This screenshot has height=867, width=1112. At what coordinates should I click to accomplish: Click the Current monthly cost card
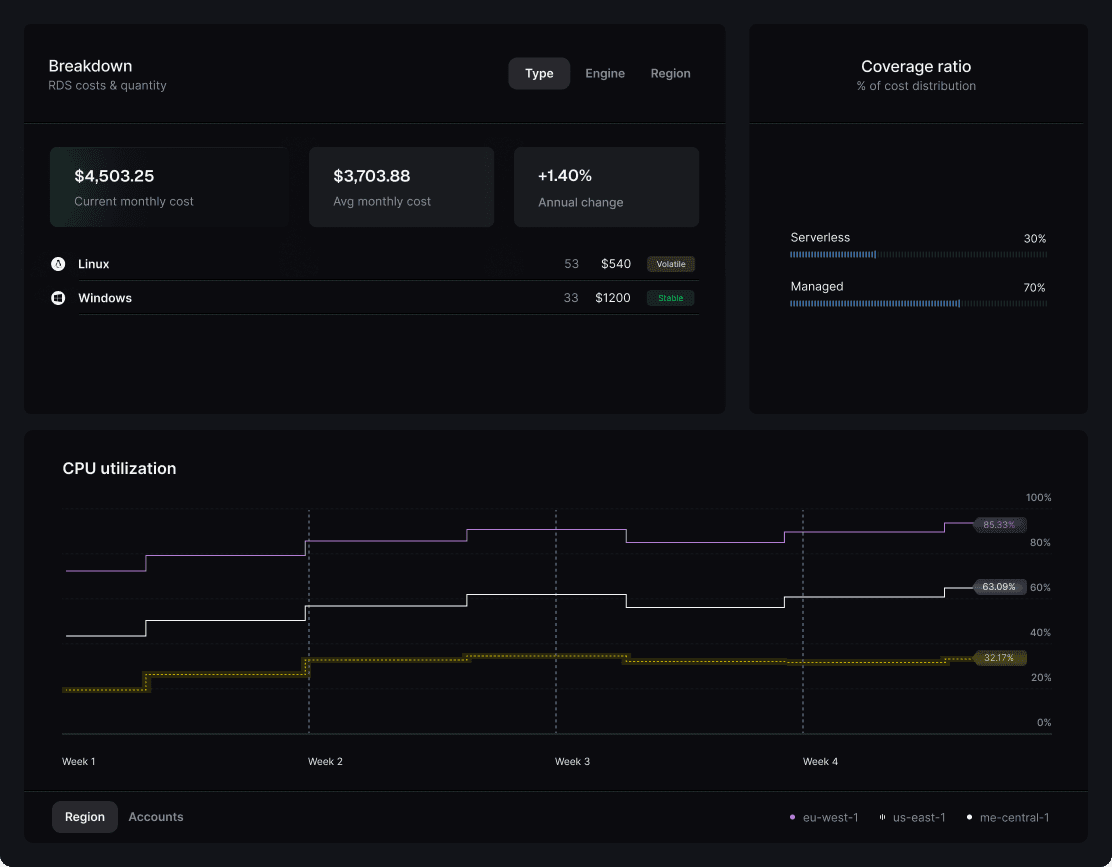click(x=169, y=186)
